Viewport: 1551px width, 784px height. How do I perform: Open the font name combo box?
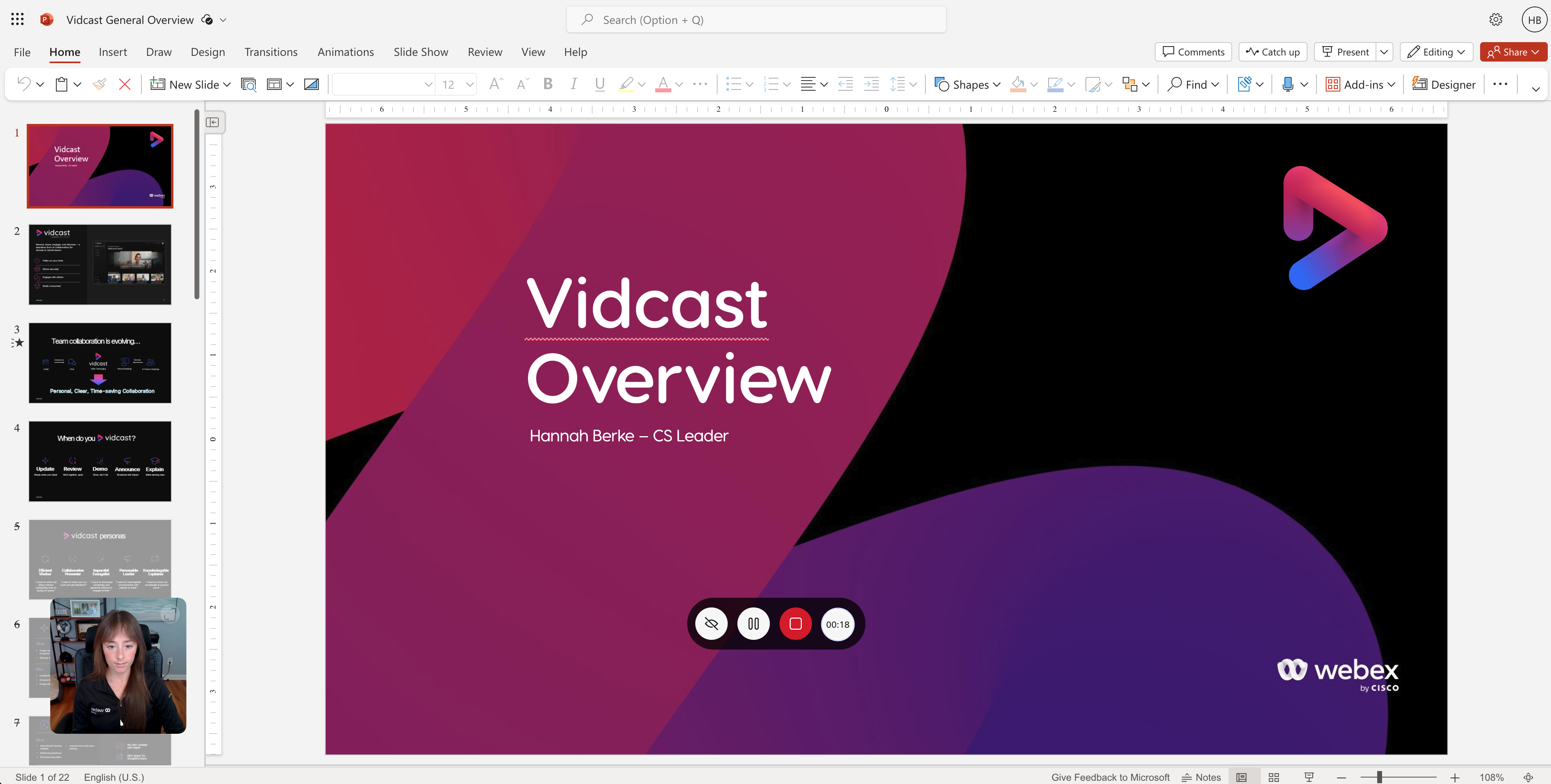point(384,84)
